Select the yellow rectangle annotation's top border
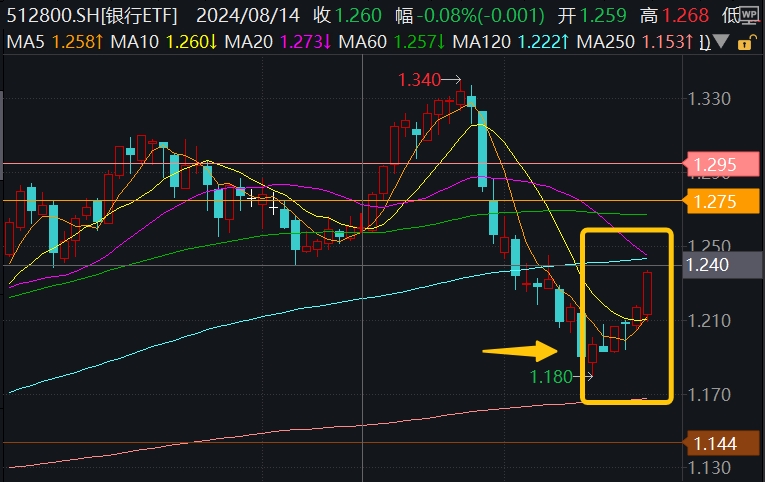 point(627,232)
